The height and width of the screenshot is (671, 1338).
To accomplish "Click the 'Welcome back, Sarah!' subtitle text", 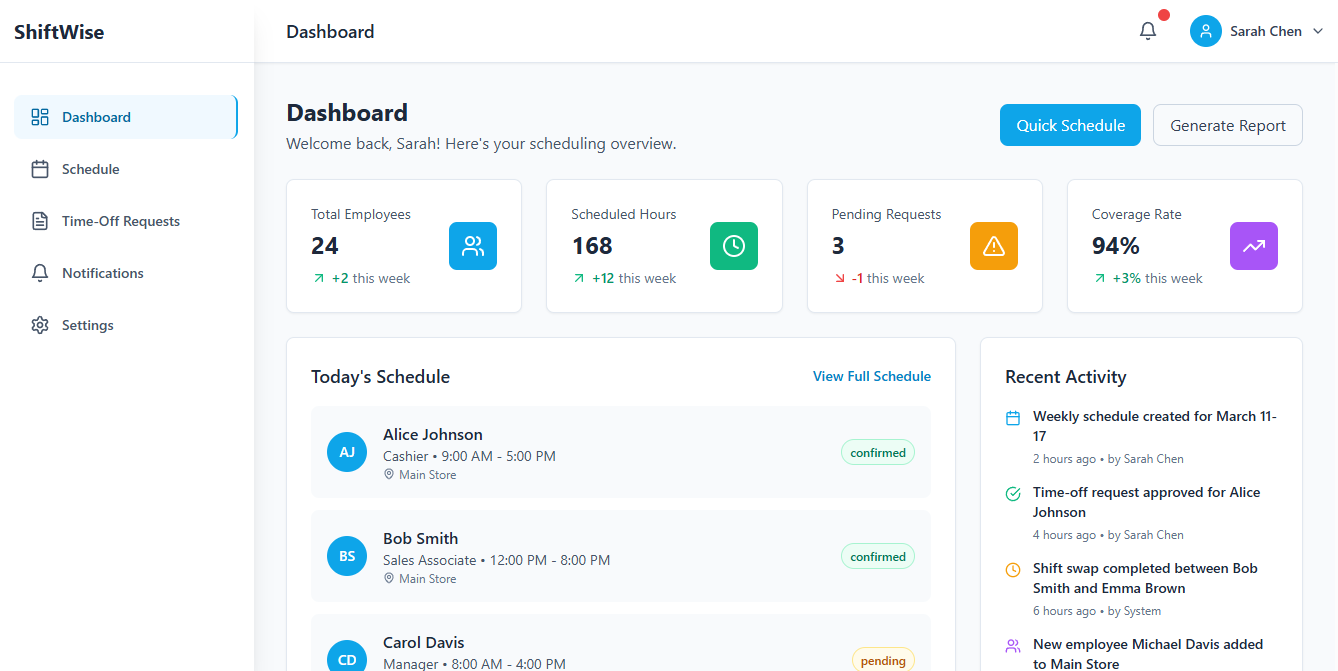I will 481,144.
